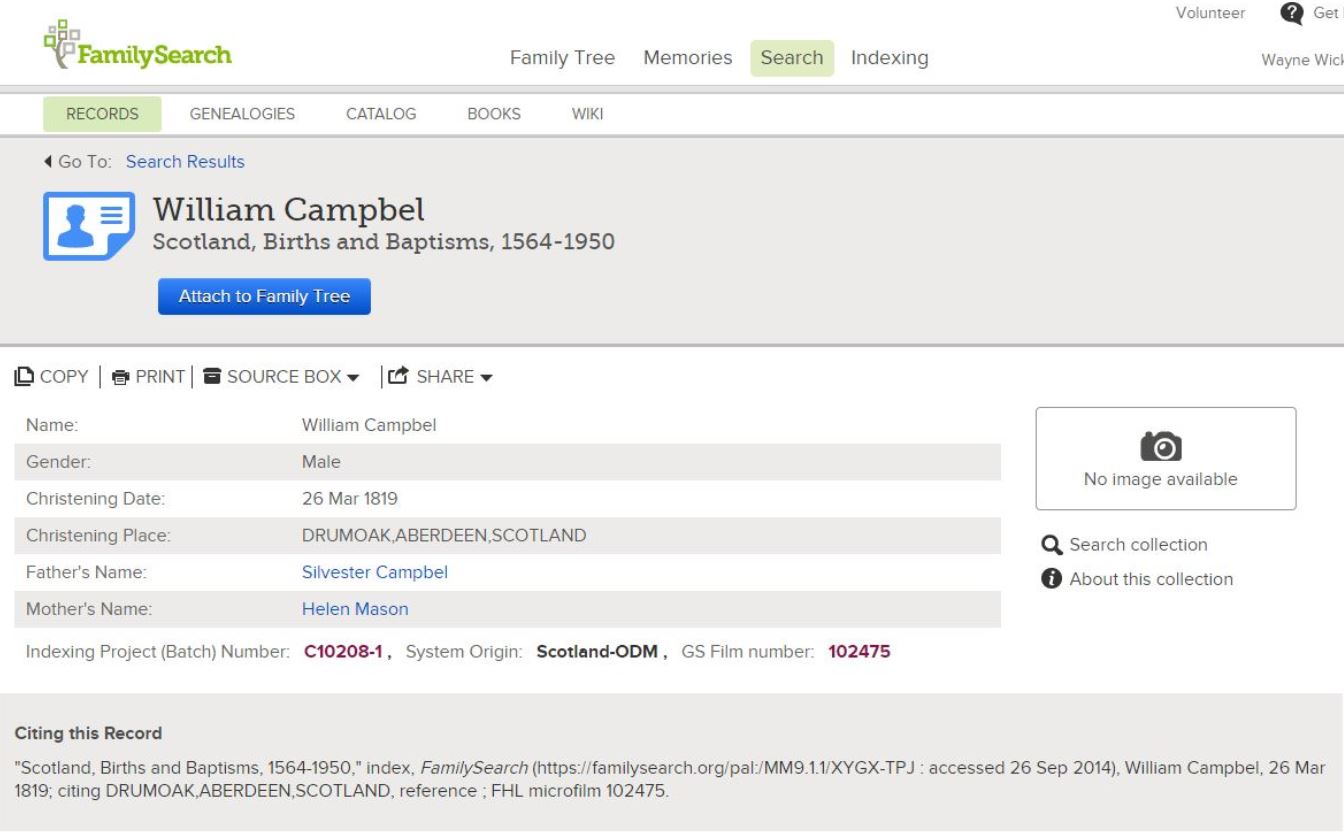Click the Copy icon

pyautogui.click(x=24, y=376)
